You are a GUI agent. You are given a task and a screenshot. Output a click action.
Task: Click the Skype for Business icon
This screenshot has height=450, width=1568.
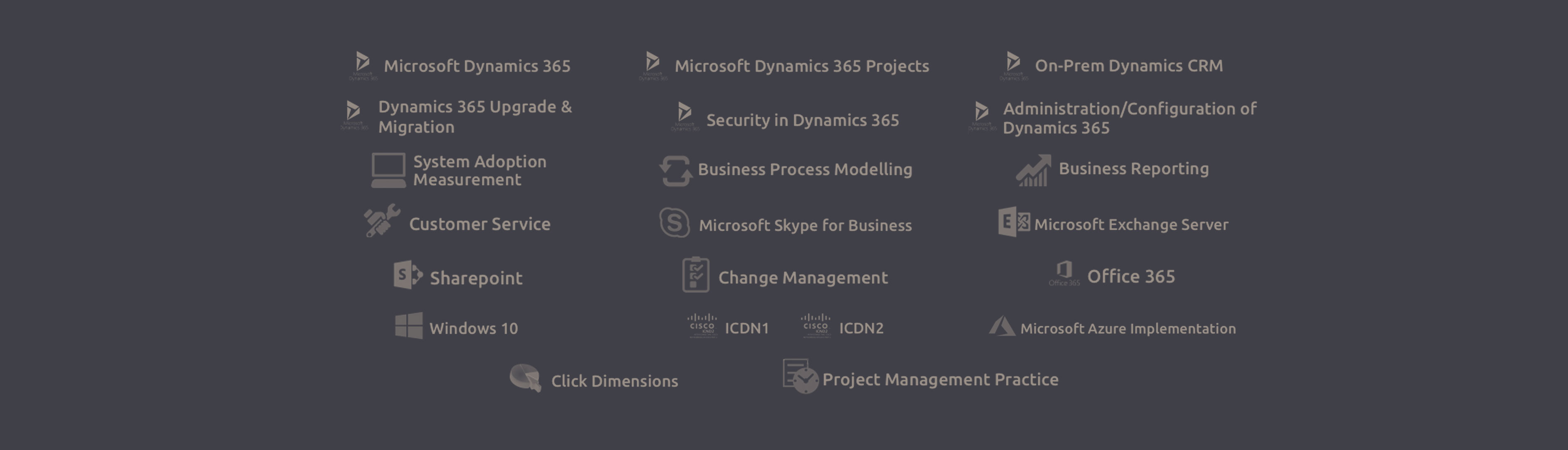(x=674, y=223)
